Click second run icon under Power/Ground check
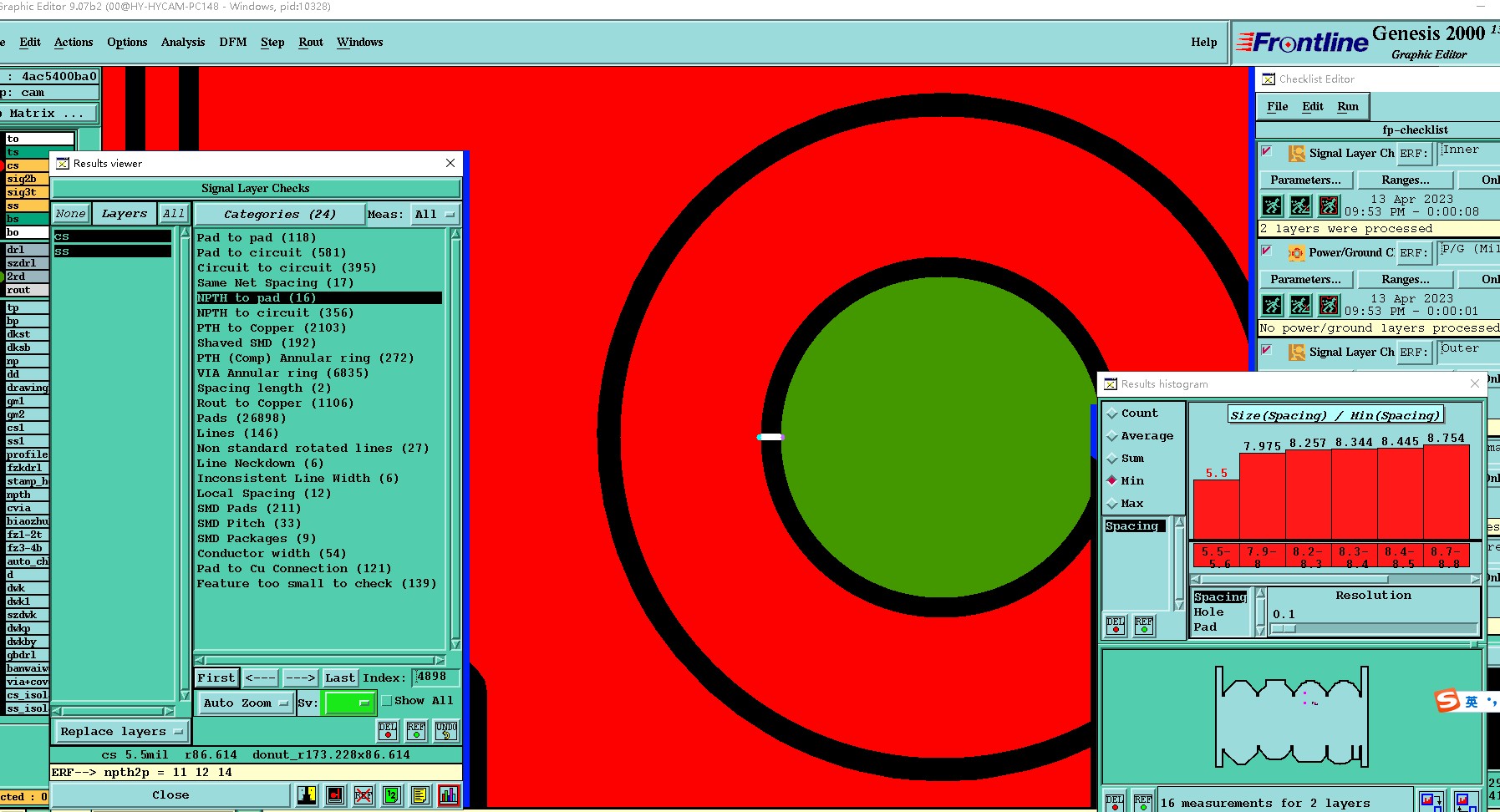Screen dimensions: 1500x812 coord(1300,305)
